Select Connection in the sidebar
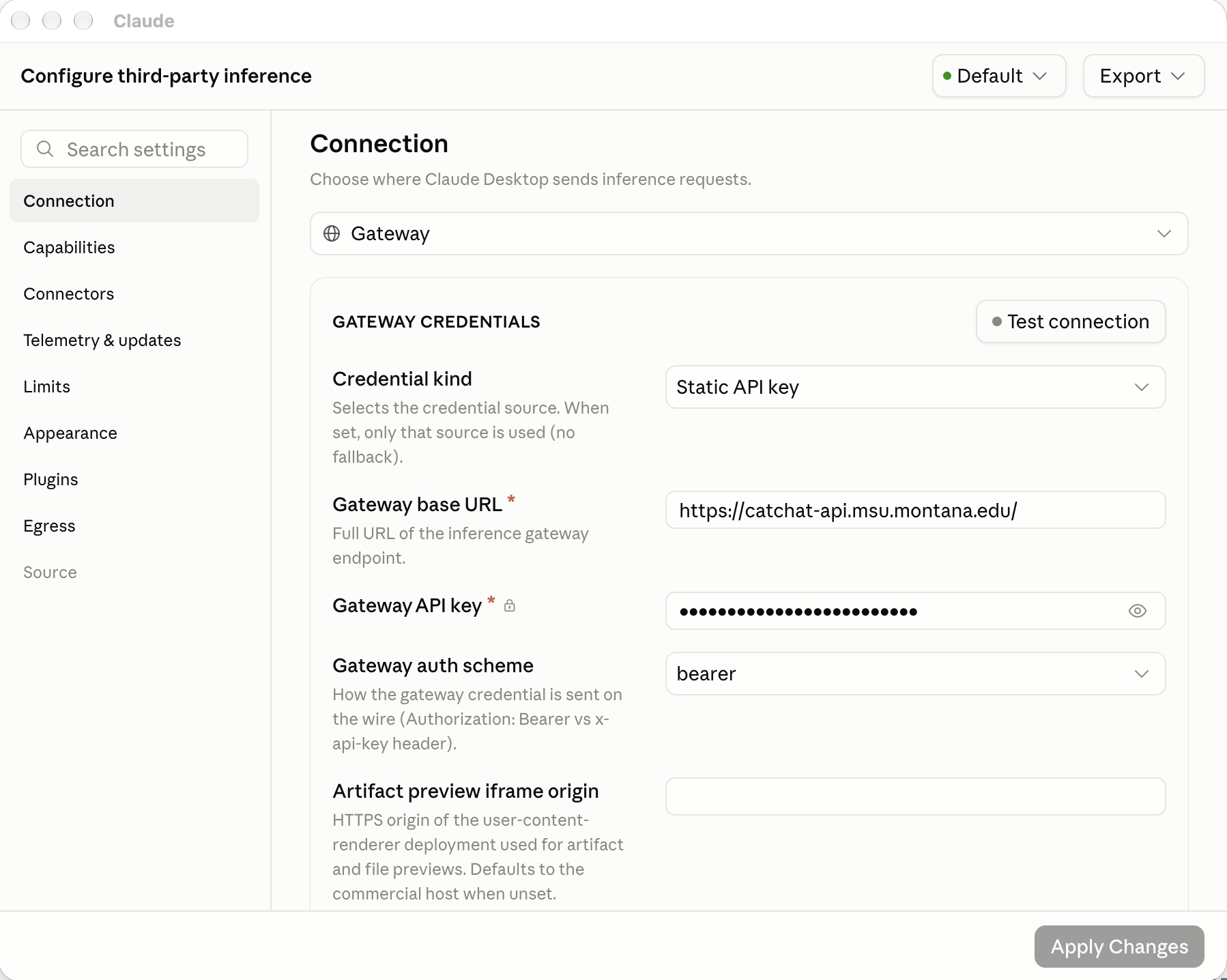 click(x=134, y=201)
